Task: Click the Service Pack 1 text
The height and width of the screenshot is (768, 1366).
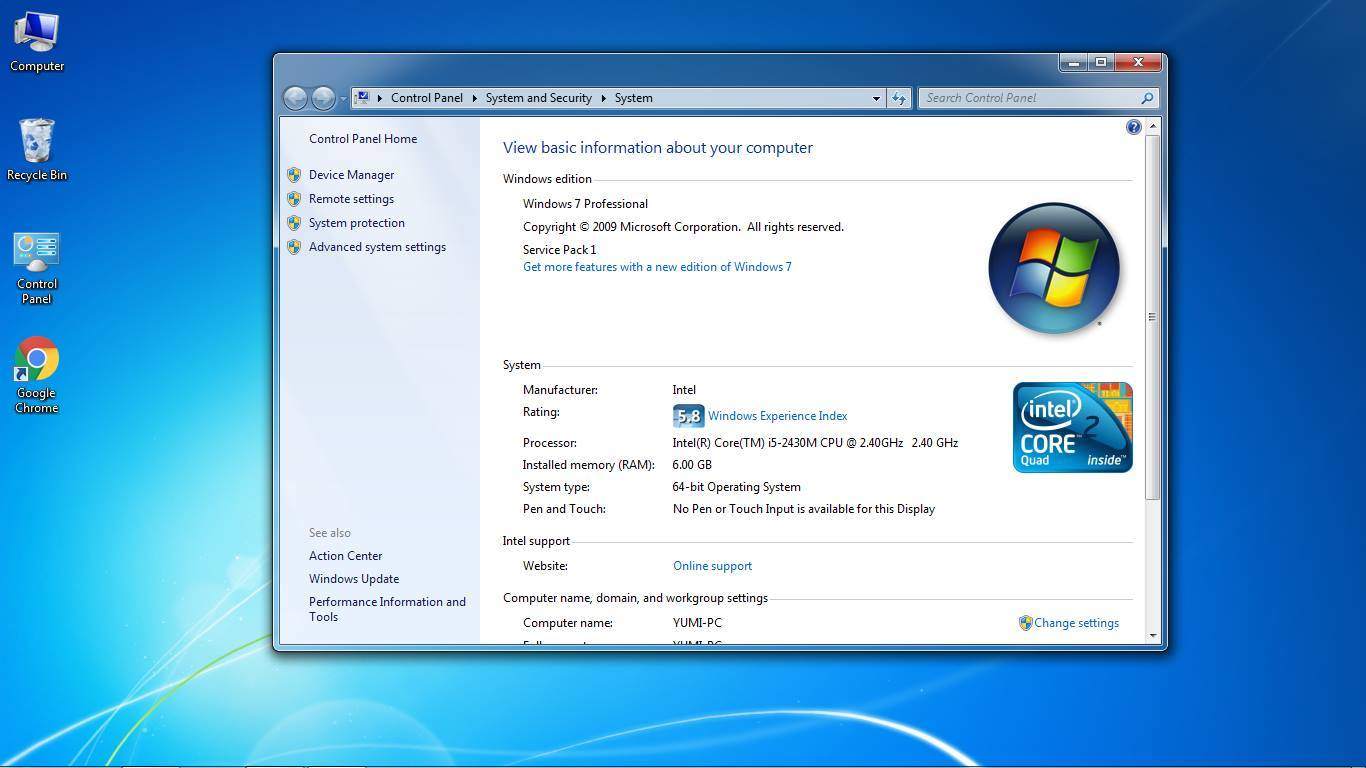Action: tap(559, 250)
